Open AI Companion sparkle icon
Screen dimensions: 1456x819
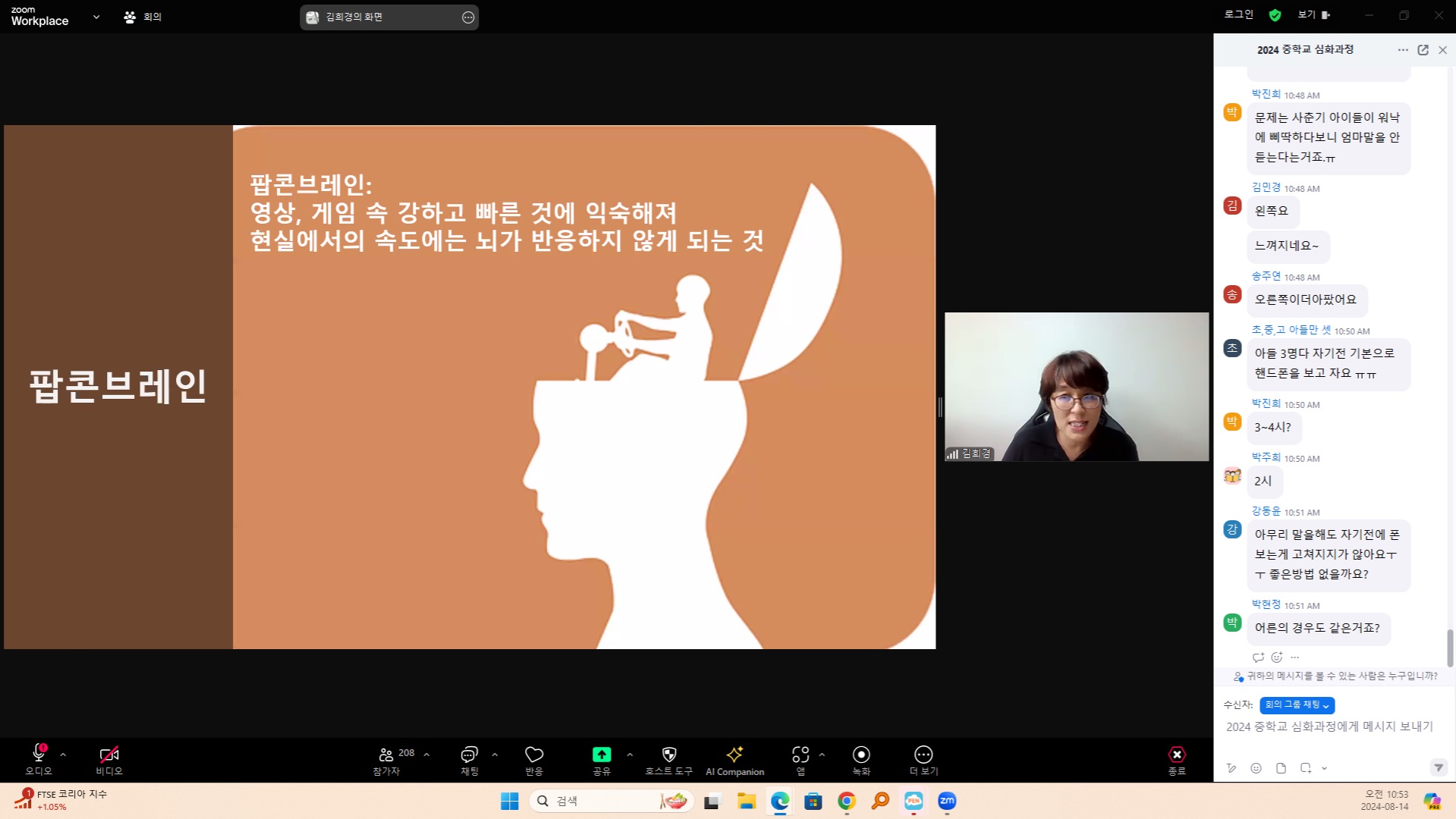coord(734,760)
